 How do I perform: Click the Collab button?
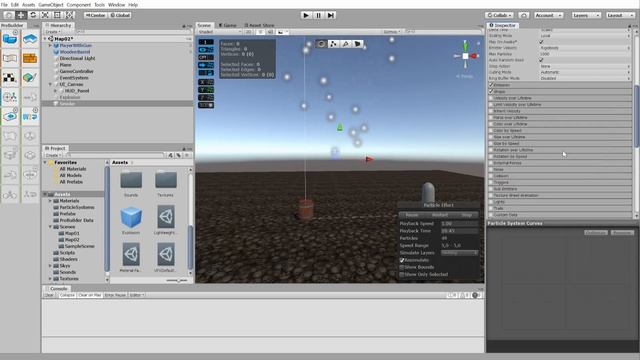coord(500,15)
